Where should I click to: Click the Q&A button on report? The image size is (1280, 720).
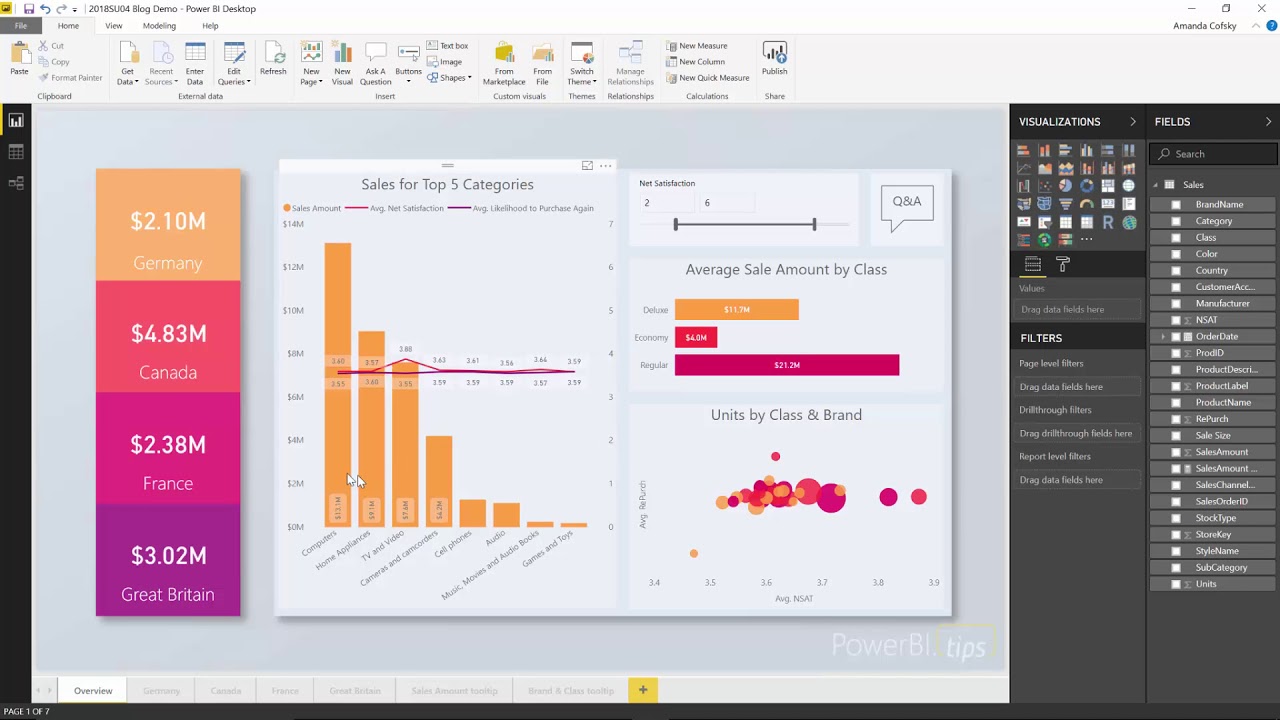(x=907, y=207)
